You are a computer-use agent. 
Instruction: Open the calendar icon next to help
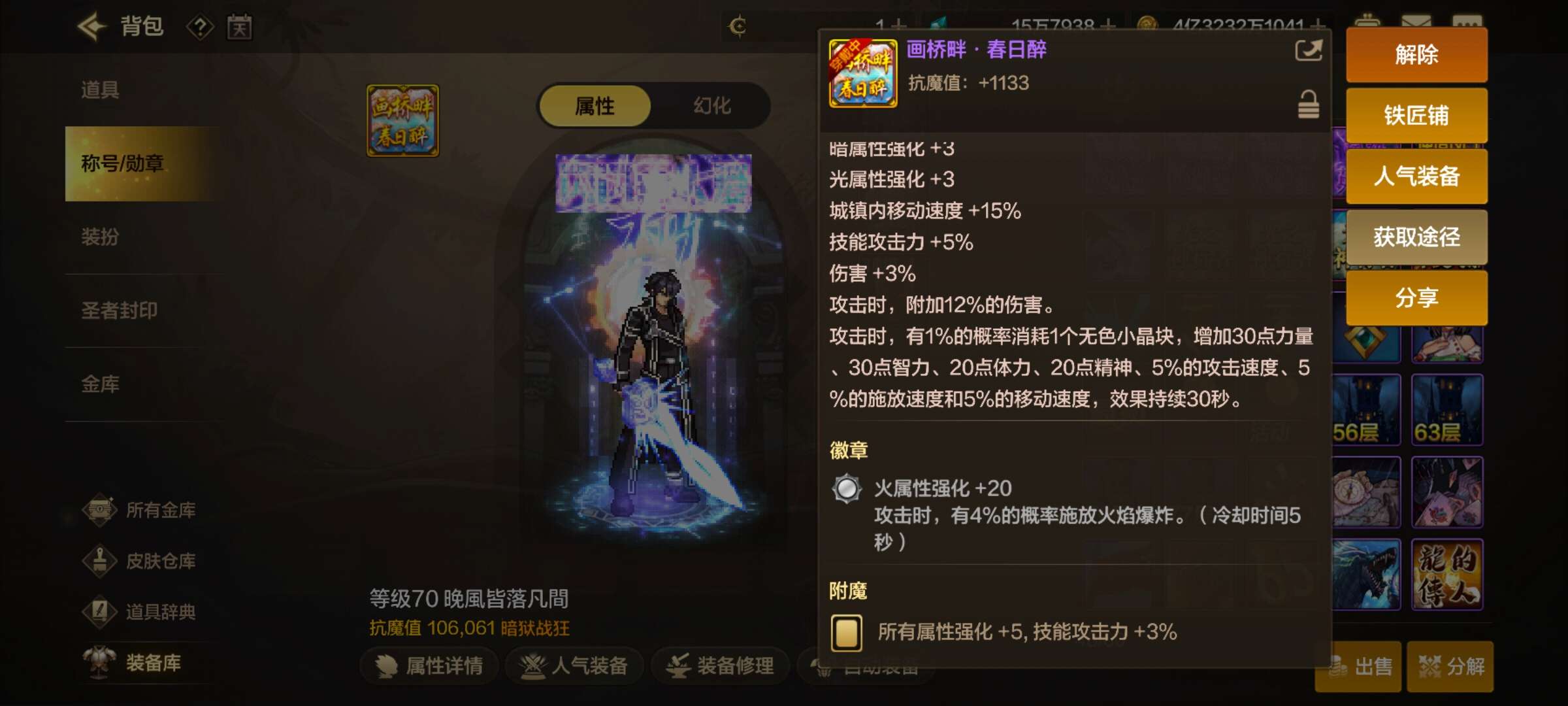coord(239,27)
